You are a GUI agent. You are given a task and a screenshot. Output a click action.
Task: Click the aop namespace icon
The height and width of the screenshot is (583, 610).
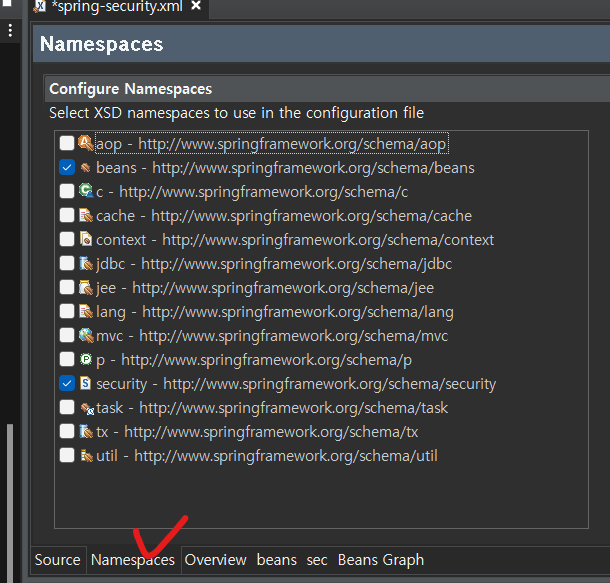point(86,143)
